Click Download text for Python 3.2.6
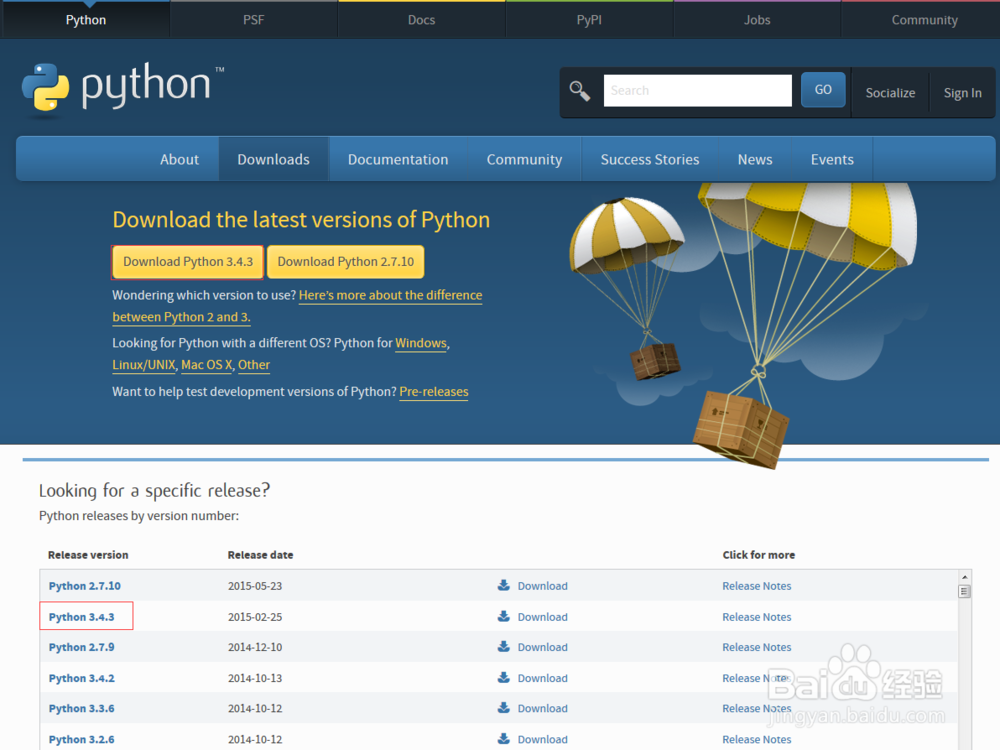This screenshot has height=750, width=1000. 543,739
